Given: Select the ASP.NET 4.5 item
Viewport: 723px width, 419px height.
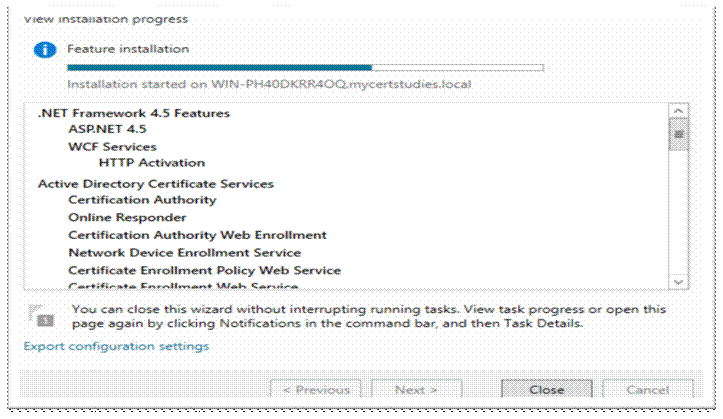Looking at the screenshot, I should [107, 129].
